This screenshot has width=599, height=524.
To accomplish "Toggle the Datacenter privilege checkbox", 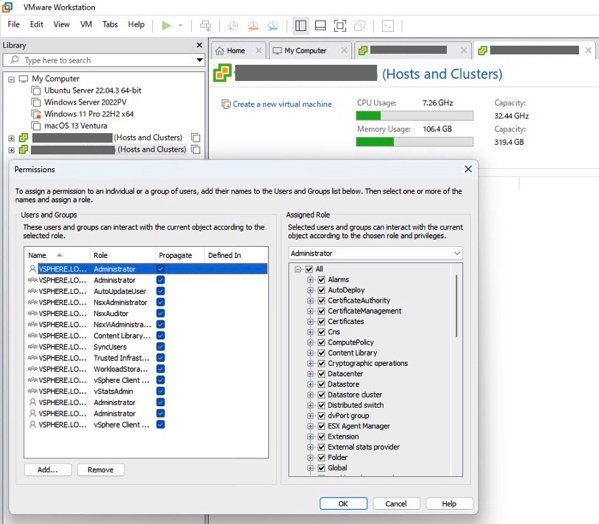I will [x=322, y=374].
